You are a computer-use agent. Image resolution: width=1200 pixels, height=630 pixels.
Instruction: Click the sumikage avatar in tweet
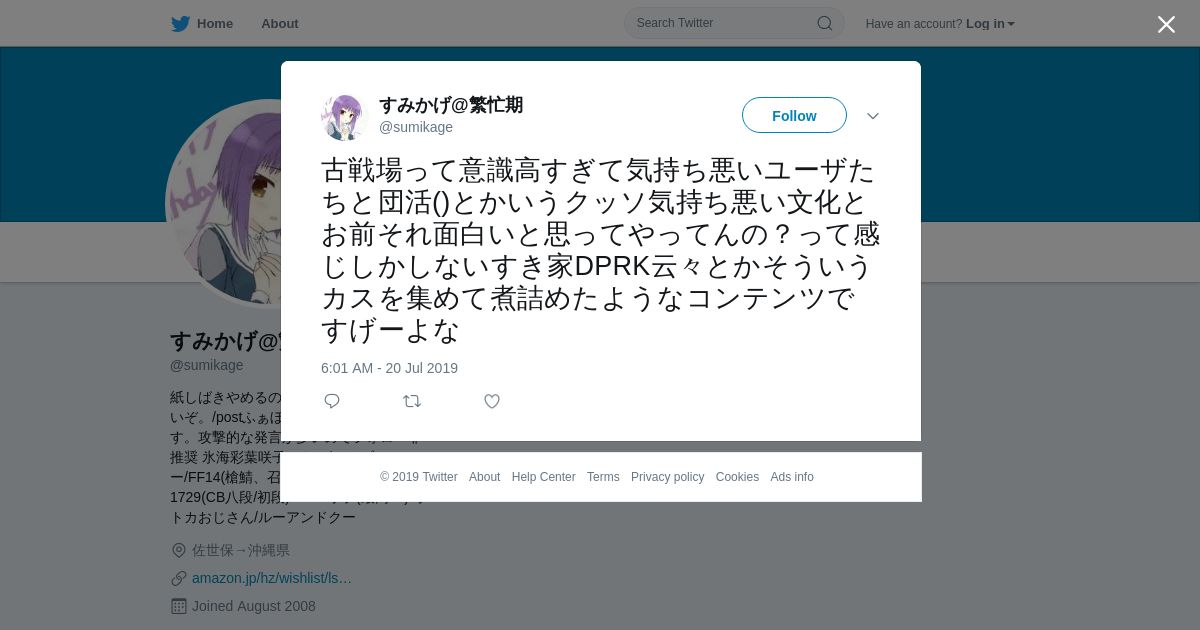pyautogui.click(x=344, y=117)
